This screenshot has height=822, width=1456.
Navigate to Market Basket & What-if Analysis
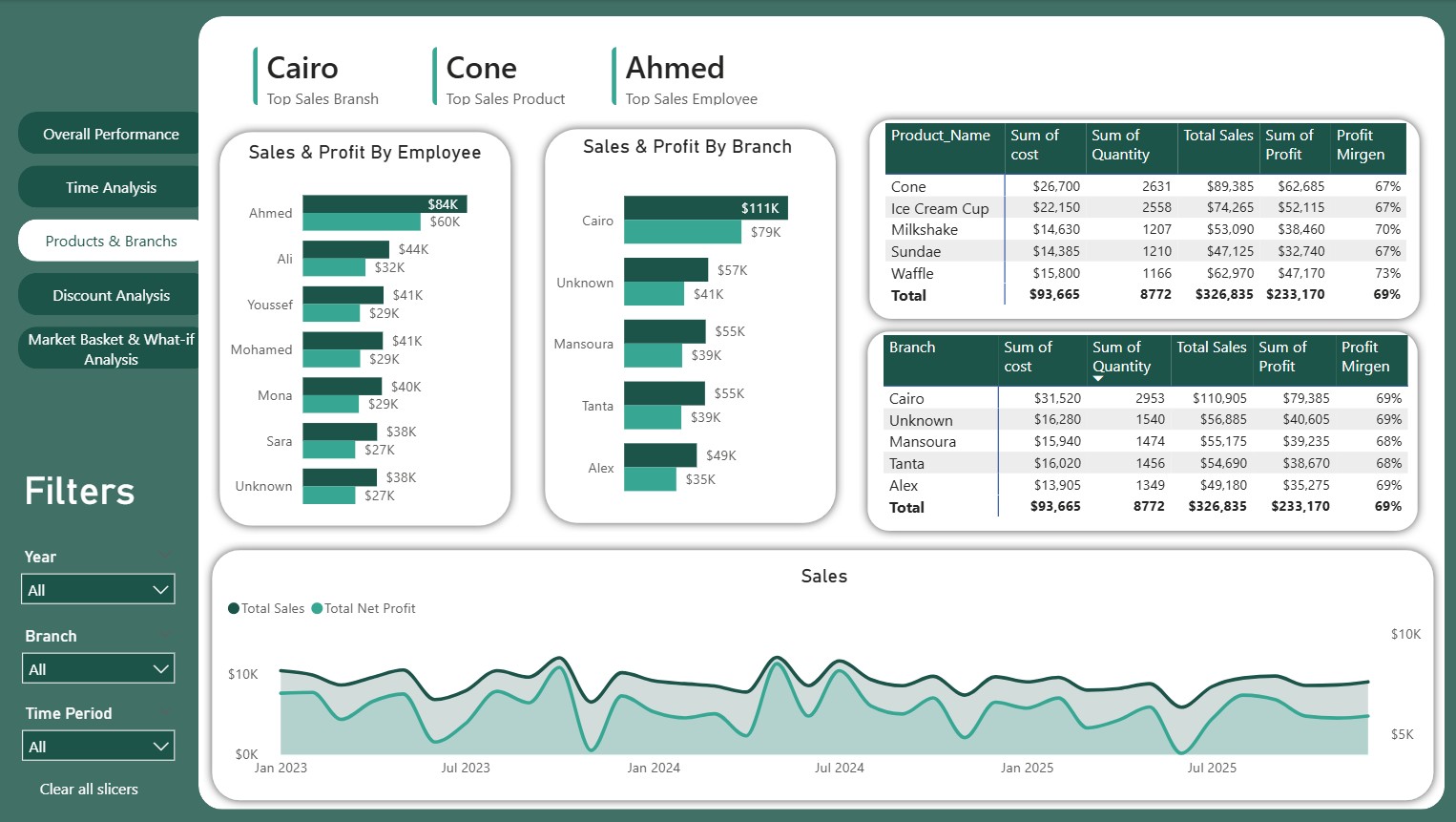pyautogui.click(x=111, y=349)
